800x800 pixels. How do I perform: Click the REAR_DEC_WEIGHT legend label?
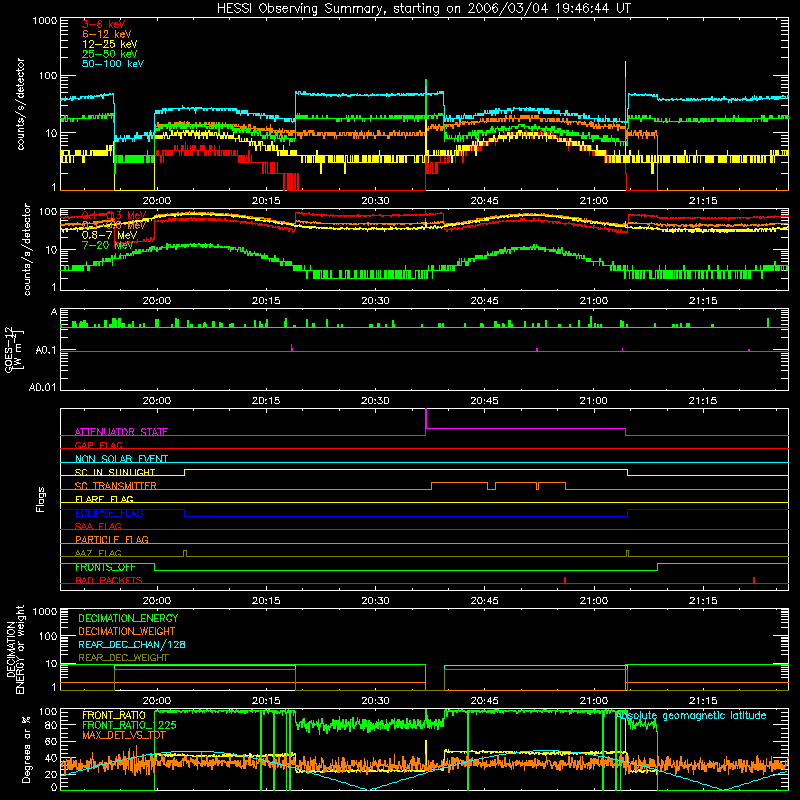123,658
